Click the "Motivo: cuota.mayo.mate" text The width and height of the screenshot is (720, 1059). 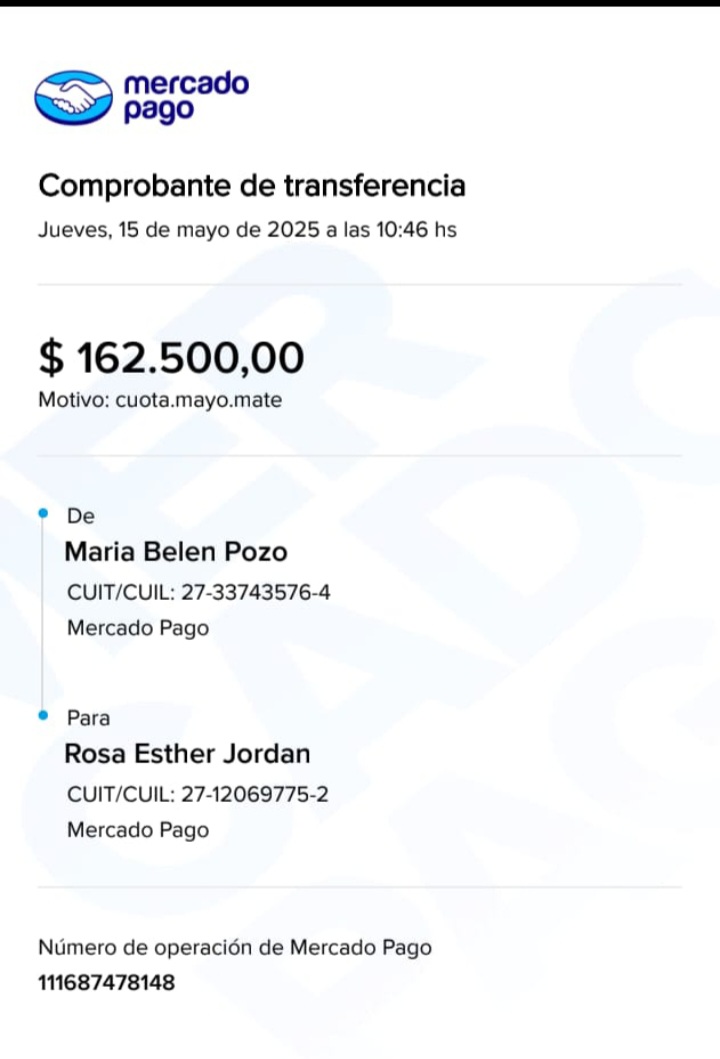(x=160, y=401)
